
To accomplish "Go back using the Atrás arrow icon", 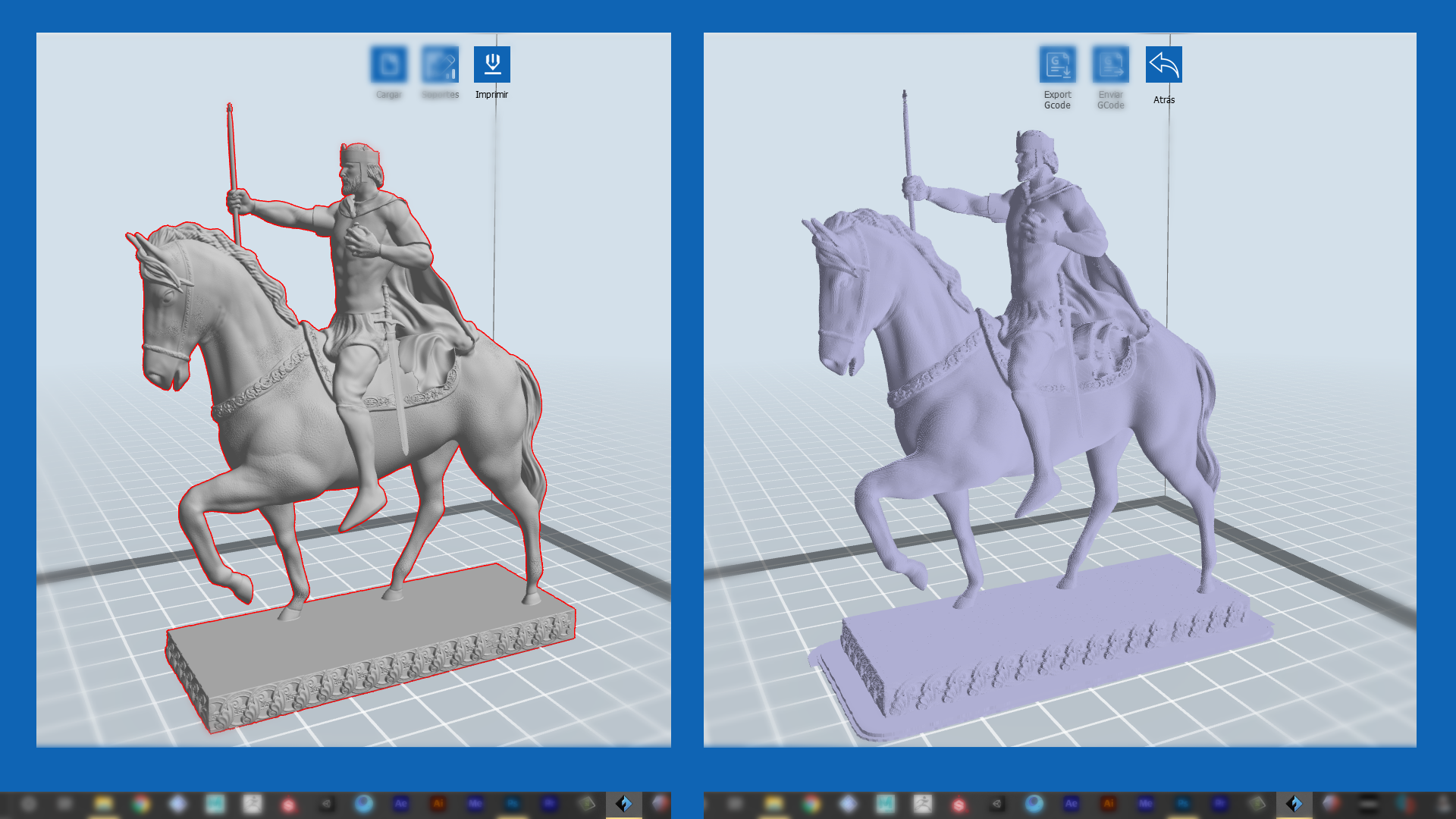I will click(1163, 64).
